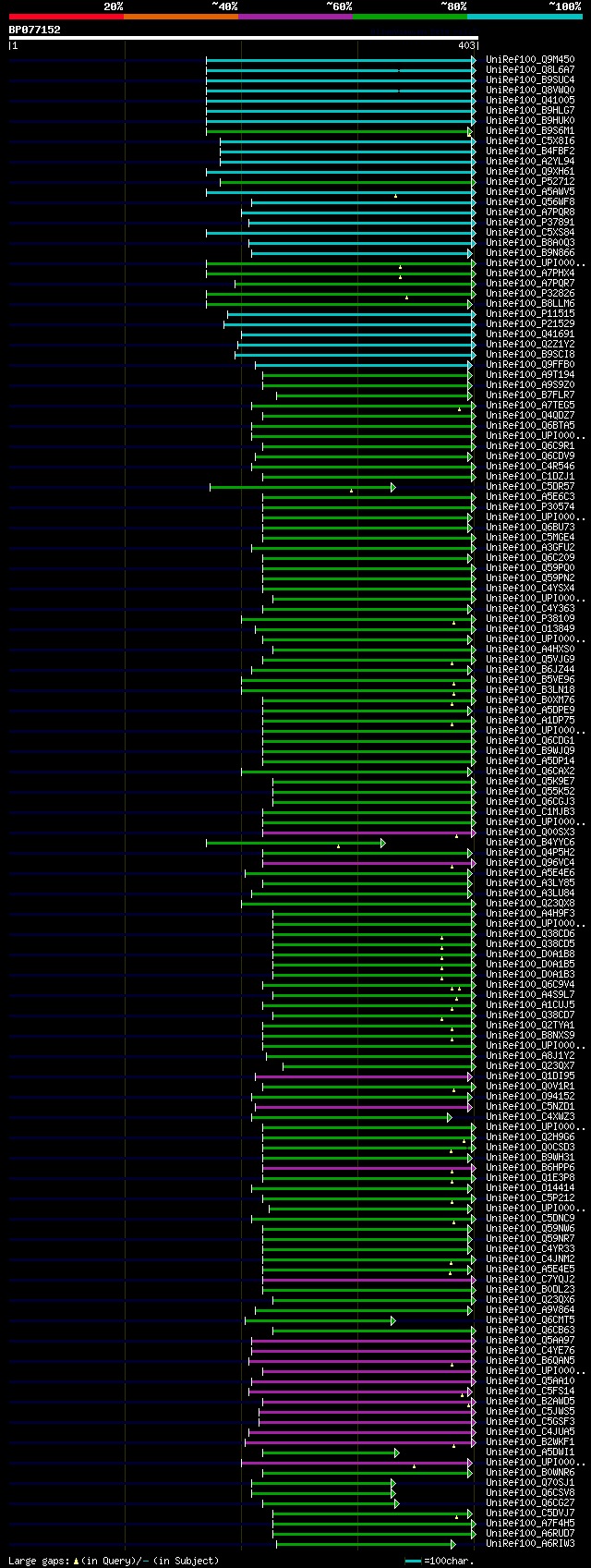Open hit UniRef100_O14414

(530, 1187)
